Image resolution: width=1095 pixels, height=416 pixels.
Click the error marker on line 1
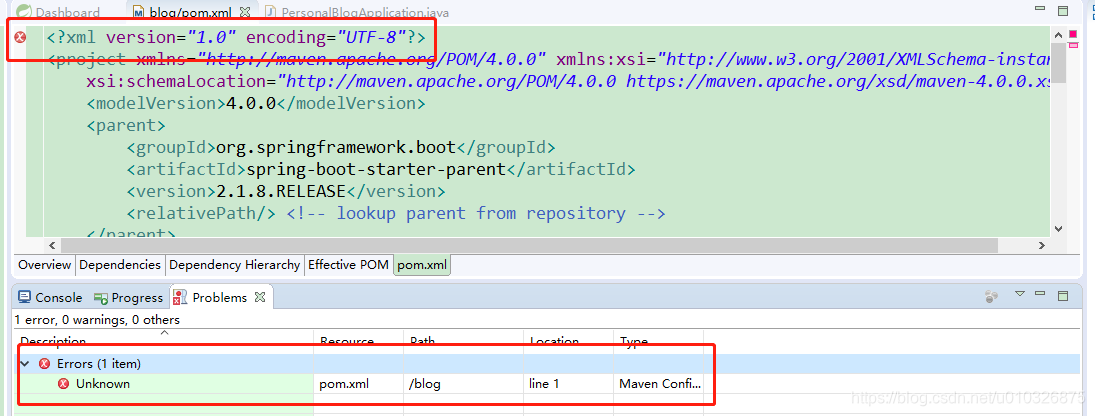coord(20,37)
